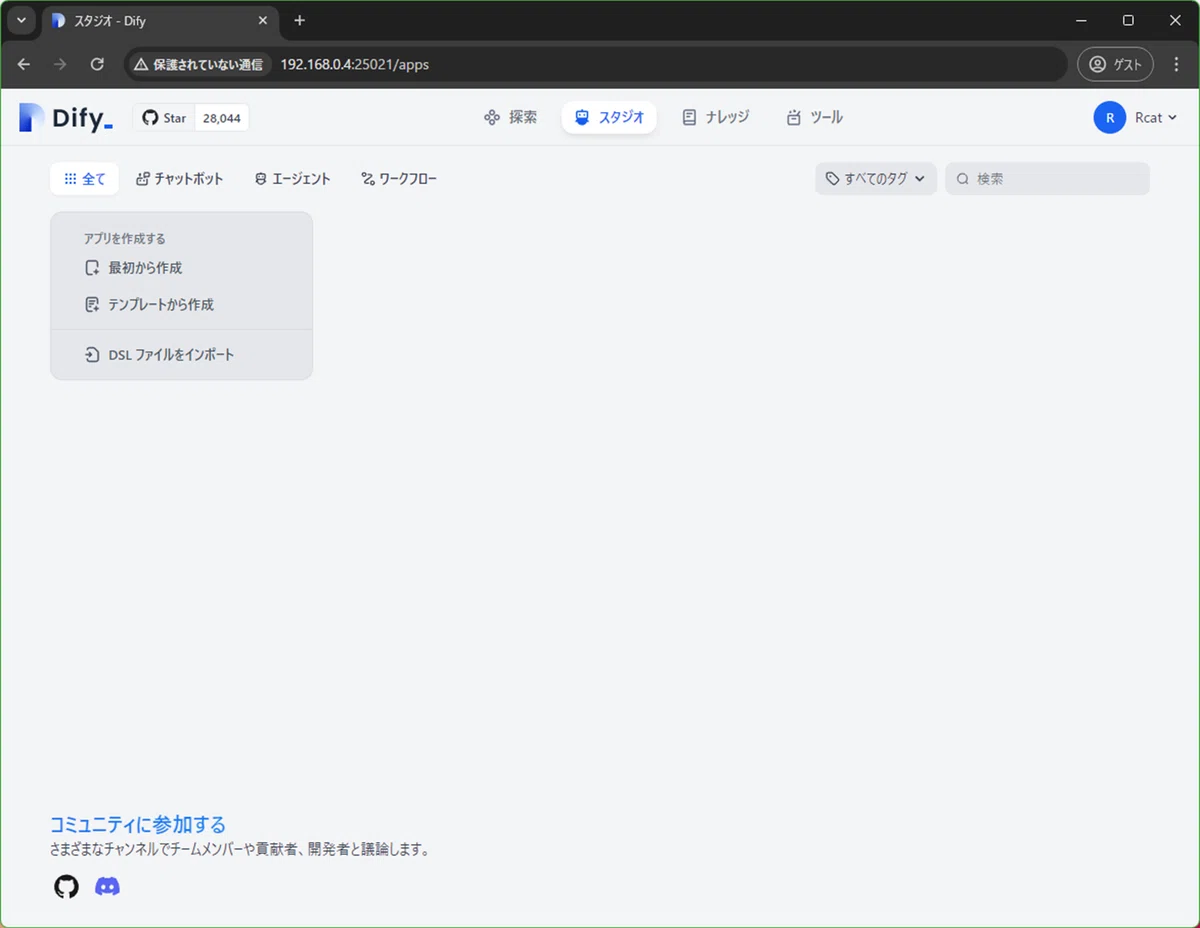The height and width of the screenshot is (928, 1200).
Task: Open the browser three-dot menu
Action: click(x=1176, y=64)
